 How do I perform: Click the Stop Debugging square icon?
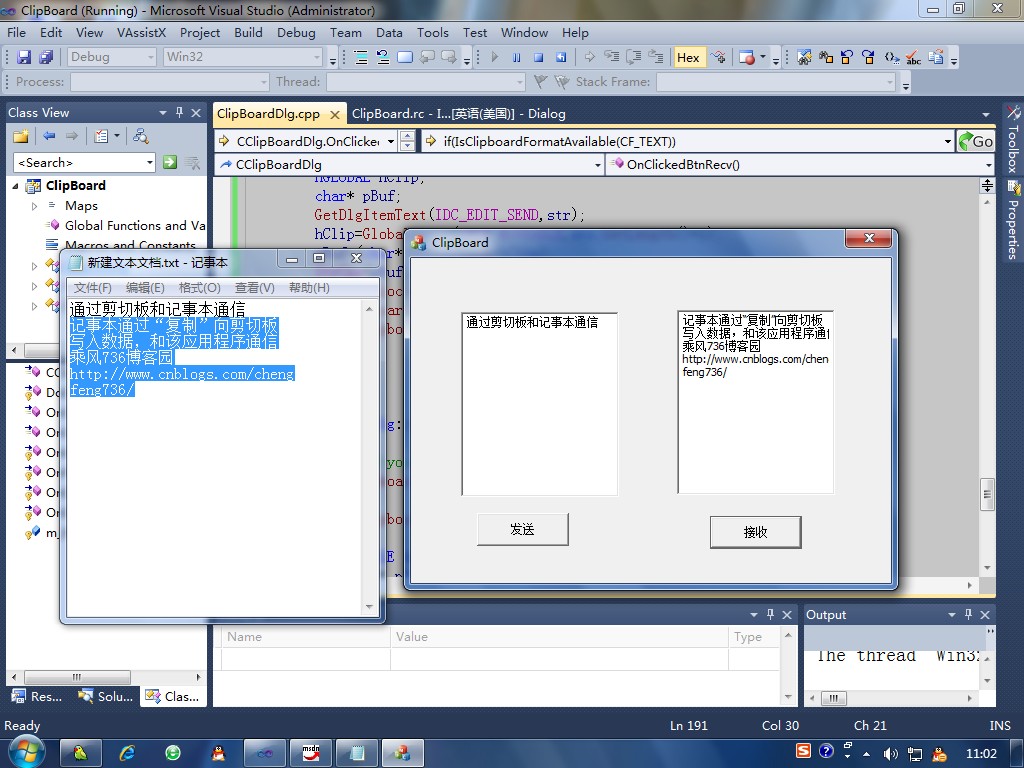tap(539, 57)
